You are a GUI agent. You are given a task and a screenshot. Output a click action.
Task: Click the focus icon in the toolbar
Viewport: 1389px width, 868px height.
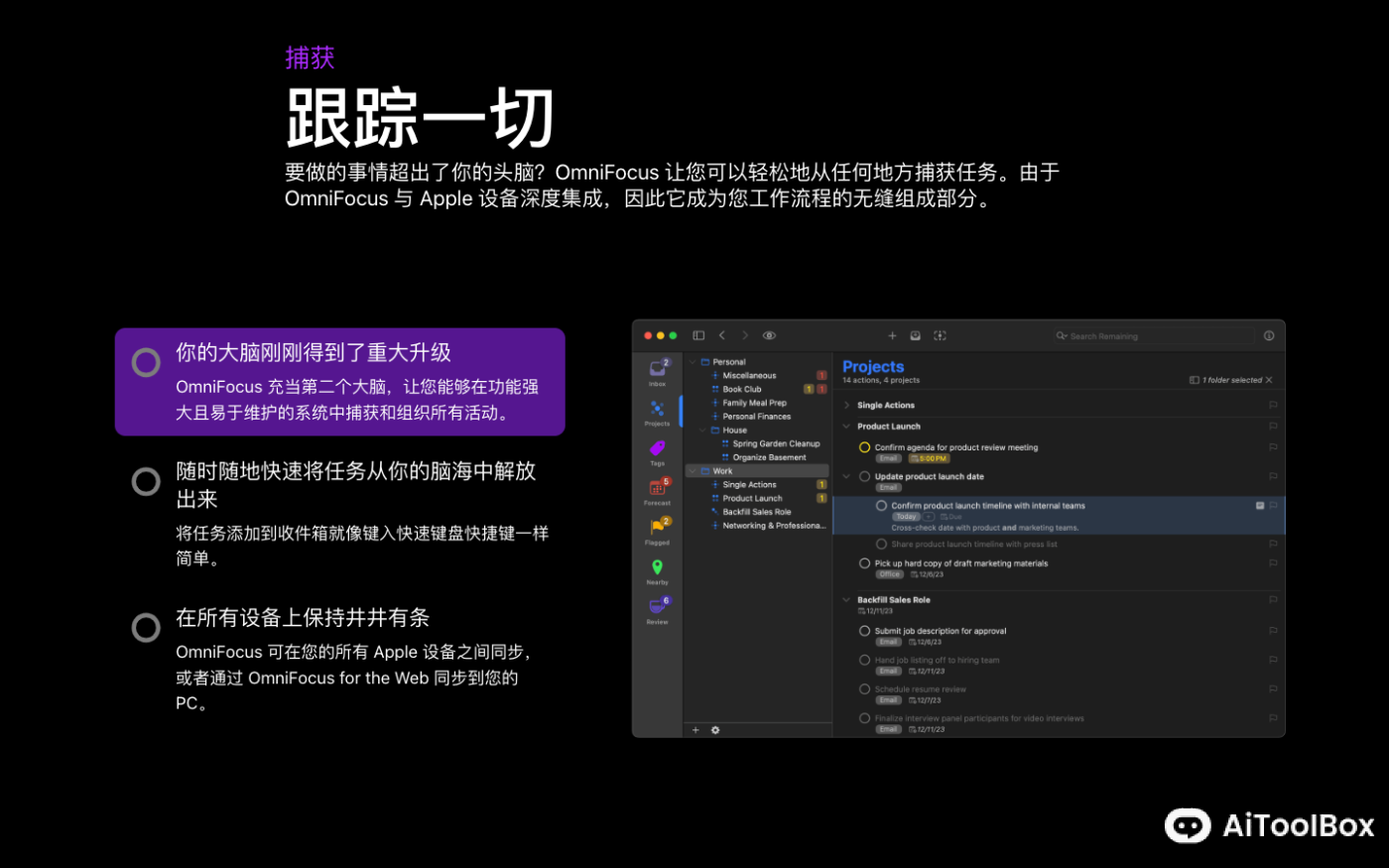coord(940,335)
